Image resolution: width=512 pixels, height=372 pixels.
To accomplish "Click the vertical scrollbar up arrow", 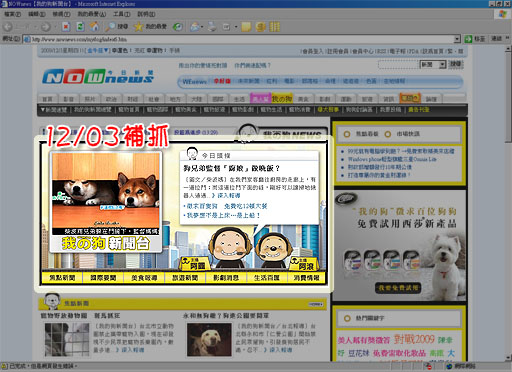I will point(508,49).
